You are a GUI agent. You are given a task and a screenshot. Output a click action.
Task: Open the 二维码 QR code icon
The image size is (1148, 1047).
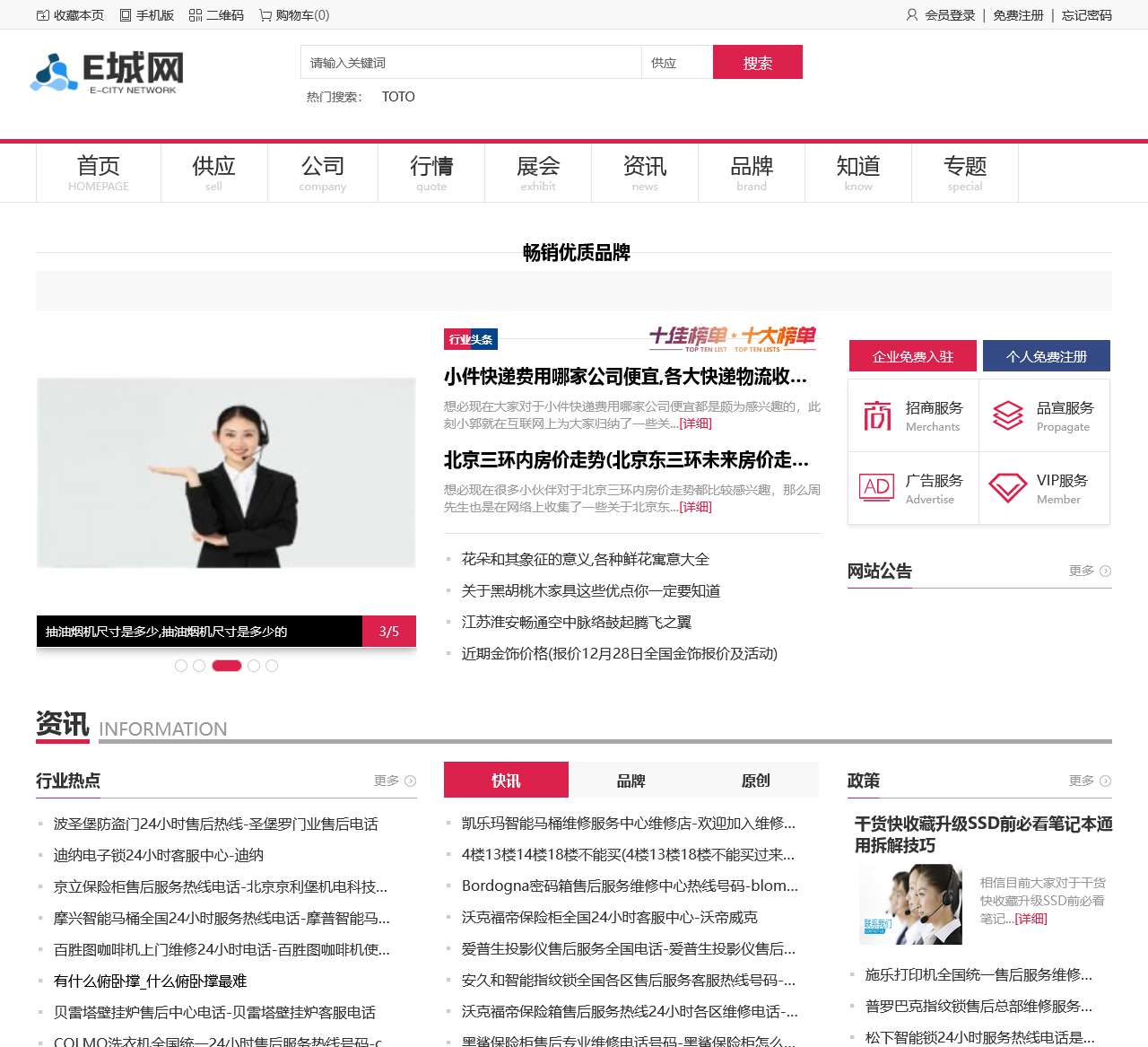coord(196,15)
